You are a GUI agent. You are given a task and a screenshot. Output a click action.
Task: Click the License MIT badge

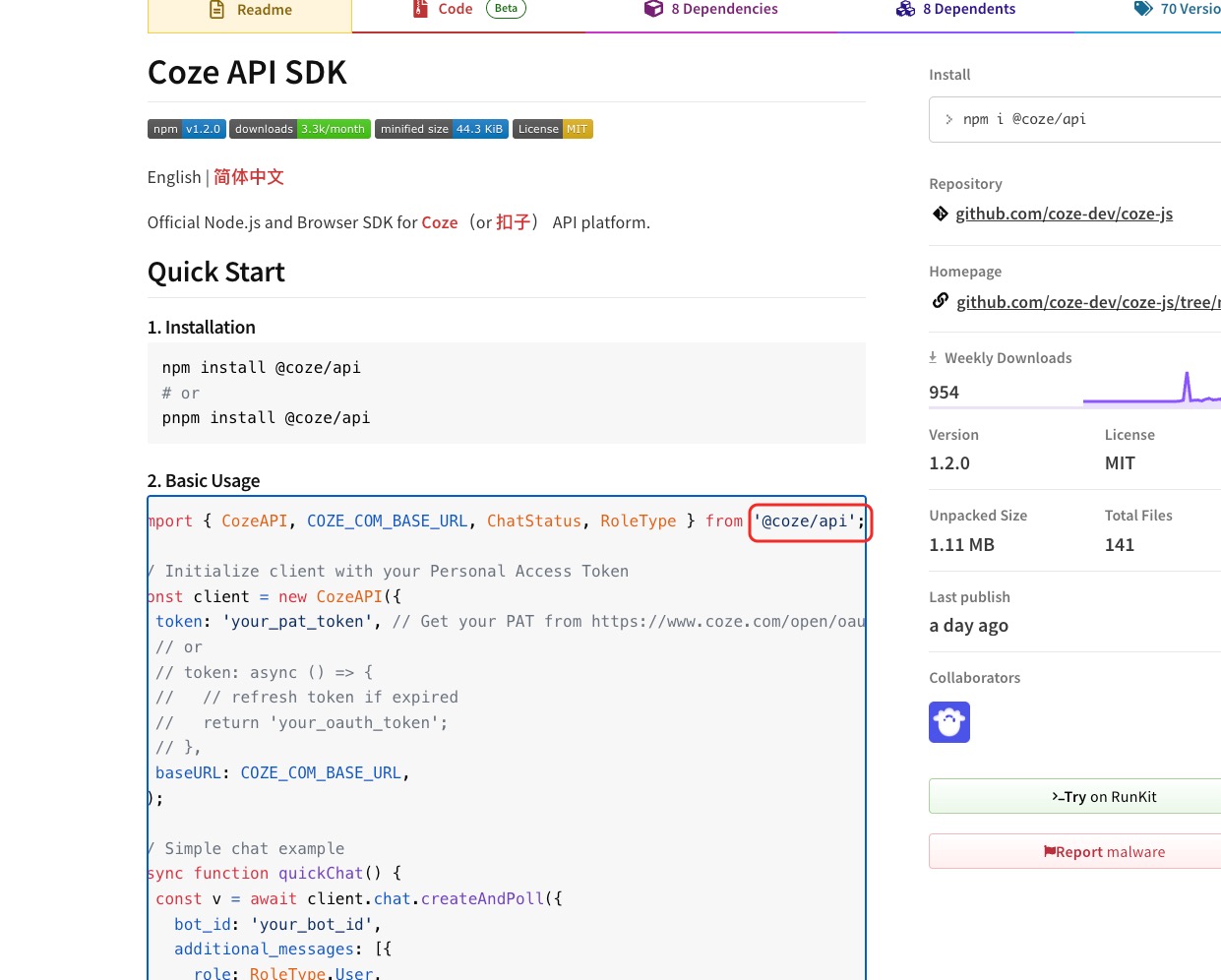(553, 129)
